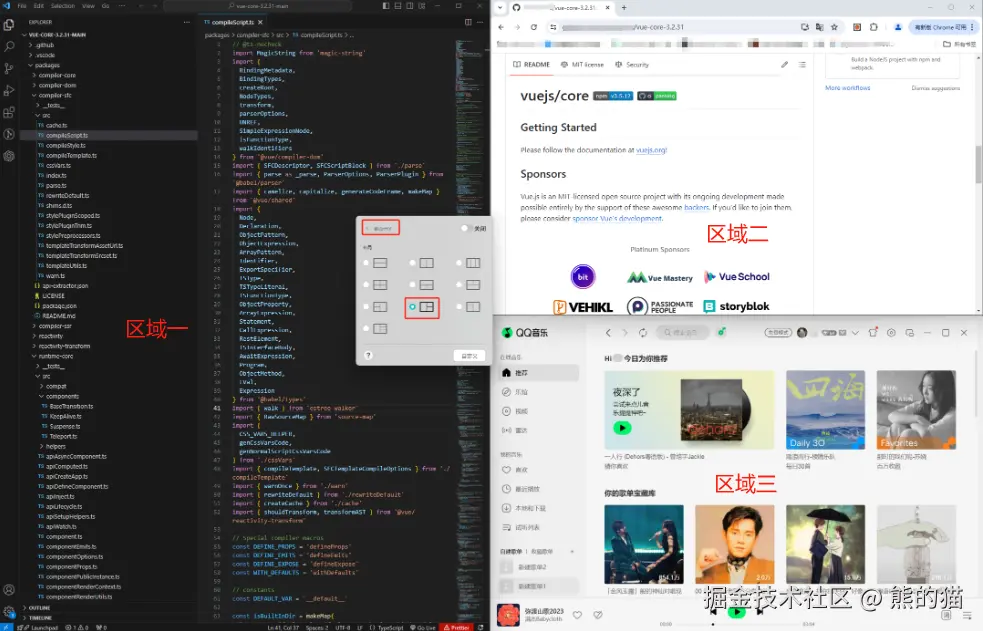Screen dimensions: 983x631
Task: Click help question mark in layout popup
Action: point(369,355)
